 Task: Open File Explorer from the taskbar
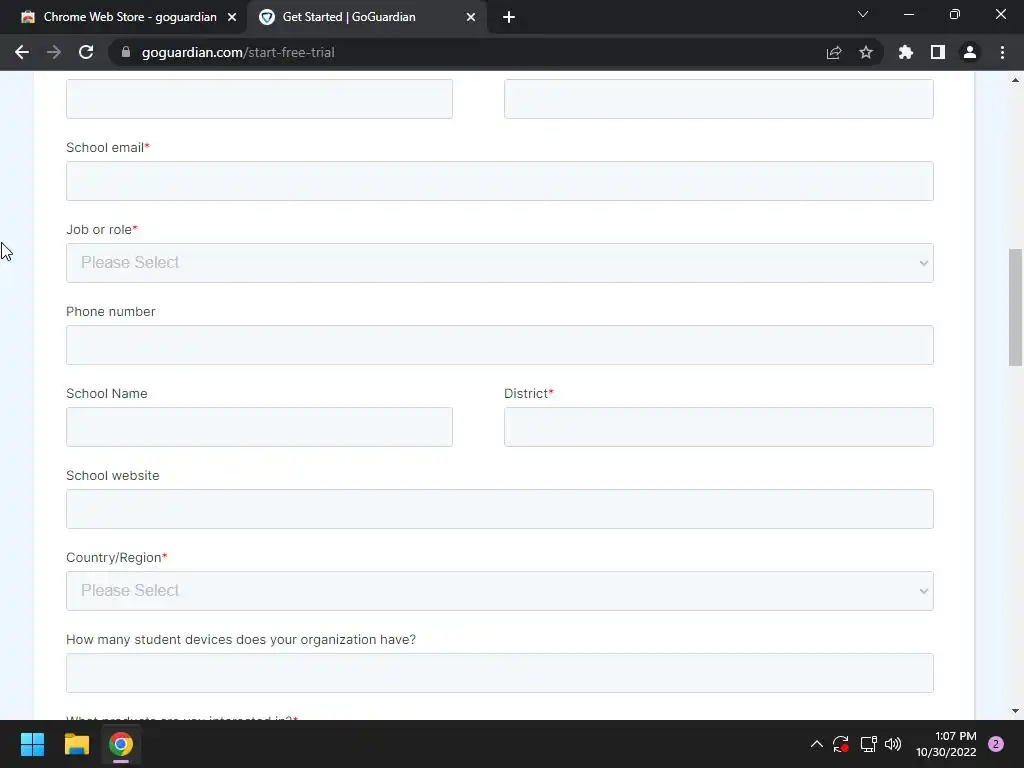pyautogui.click(x=76, y=744)
